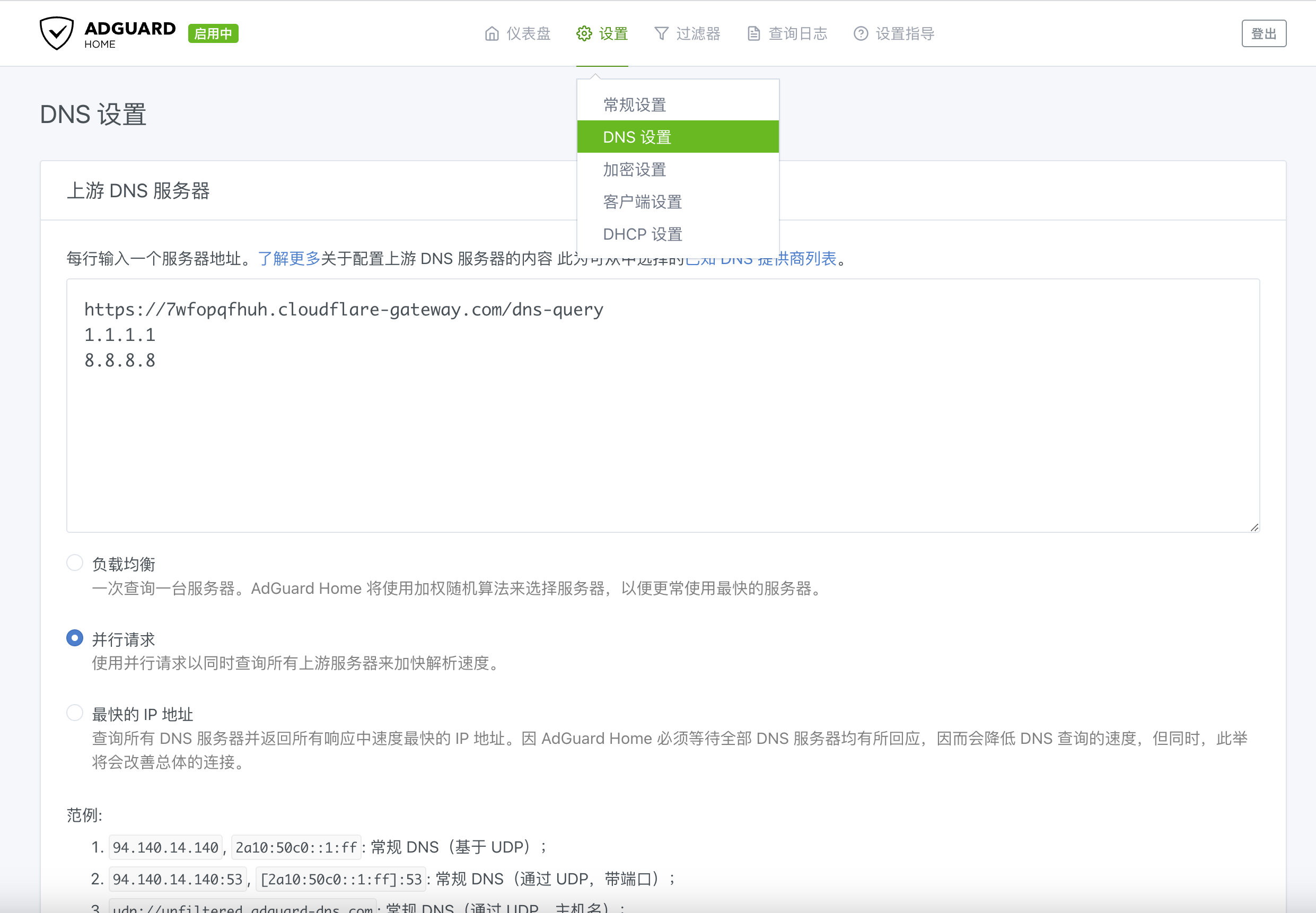Open the 设置 settings menu
The height and width of the screenshot is (913, 1316).
tap(602, 34)
